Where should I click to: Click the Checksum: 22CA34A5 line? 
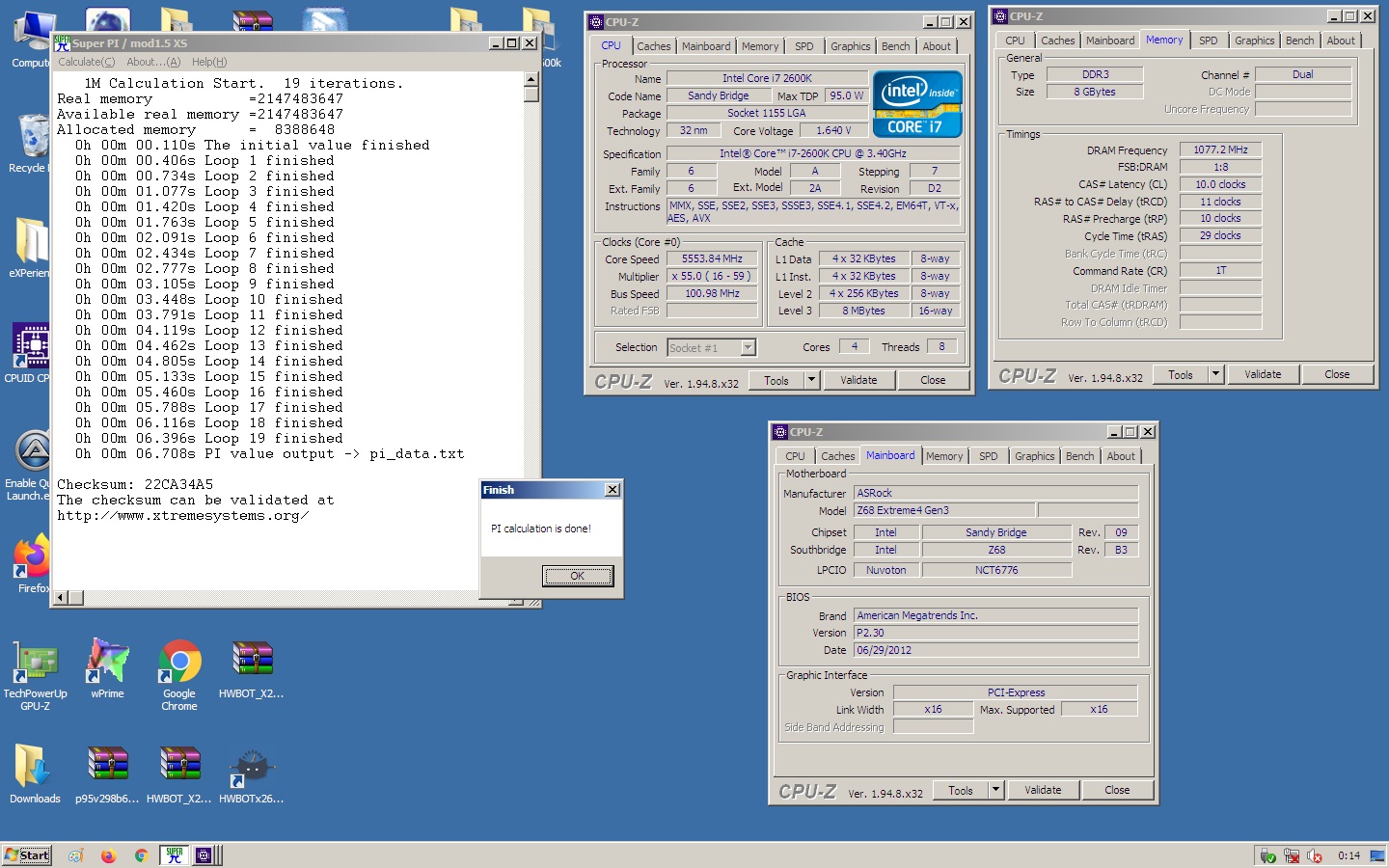click(x=135, y=484)
